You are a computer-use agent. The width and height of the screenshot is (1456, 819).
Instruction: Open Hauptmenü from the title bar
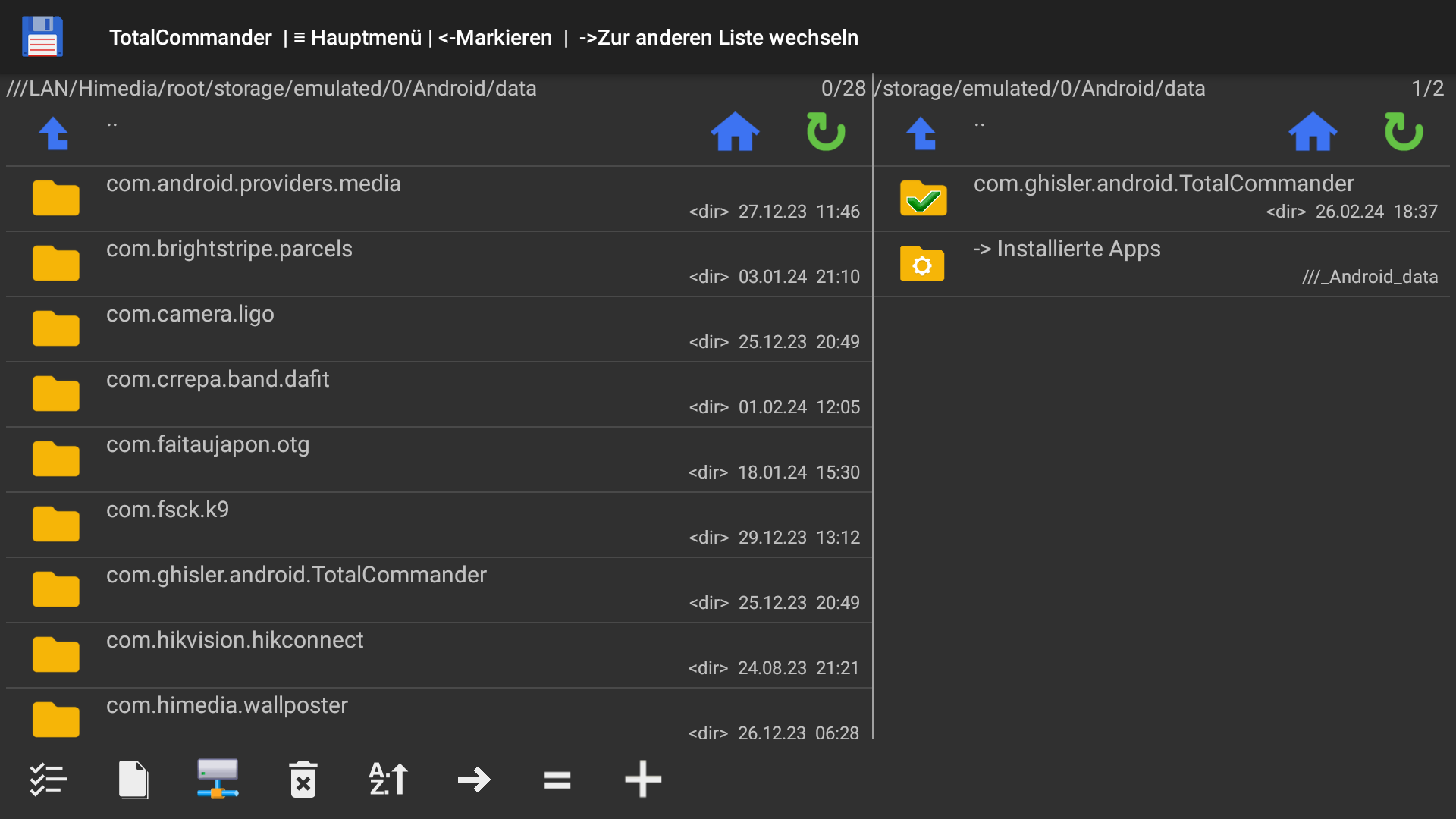coord(357,37)
